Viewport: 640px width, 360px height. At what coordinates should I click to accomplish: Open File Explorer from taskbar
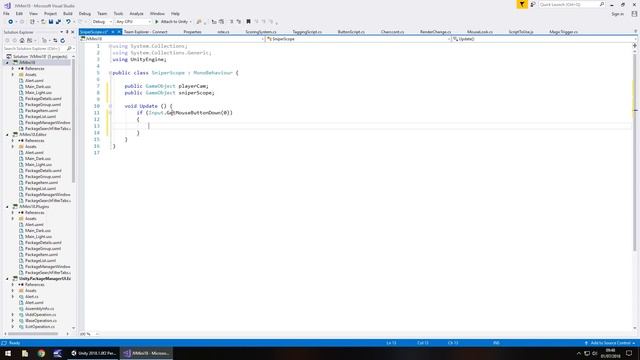(24, 353)
